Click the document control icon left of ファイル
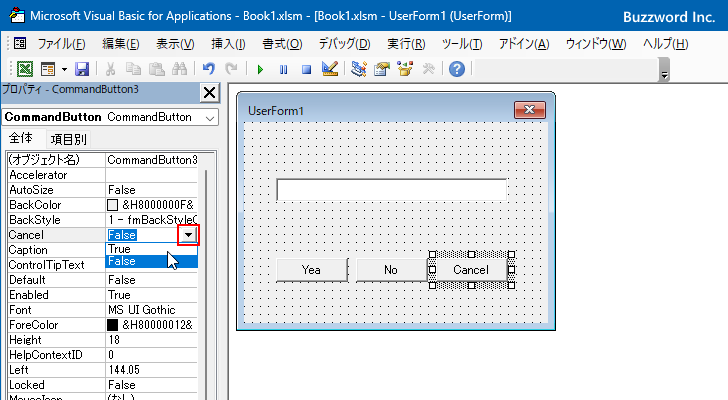Image resolution: width=728 pixels, height=400 pixels. click(x=20, y=44)
